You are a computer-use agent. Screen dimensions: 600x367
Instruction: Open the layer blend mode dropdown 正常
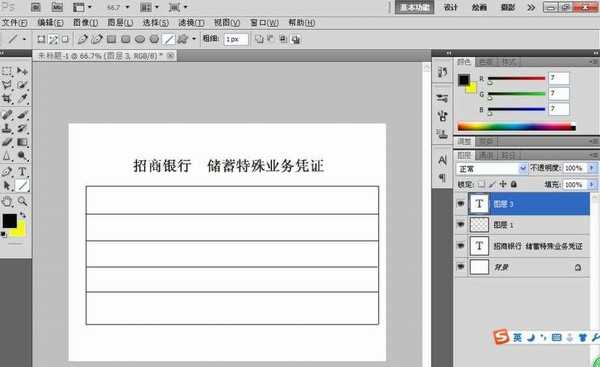tap(491, 169)
